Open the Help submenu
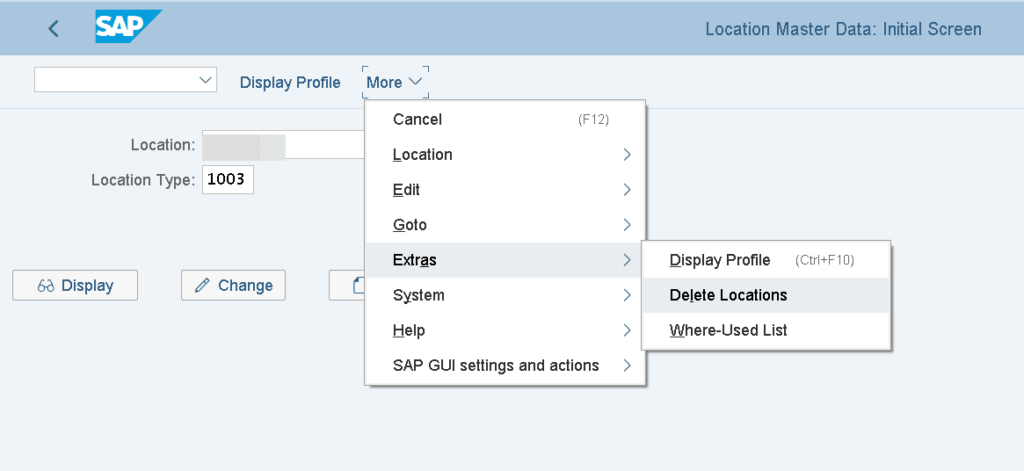This screenshot has height=471, width=1024. [506, 330]
